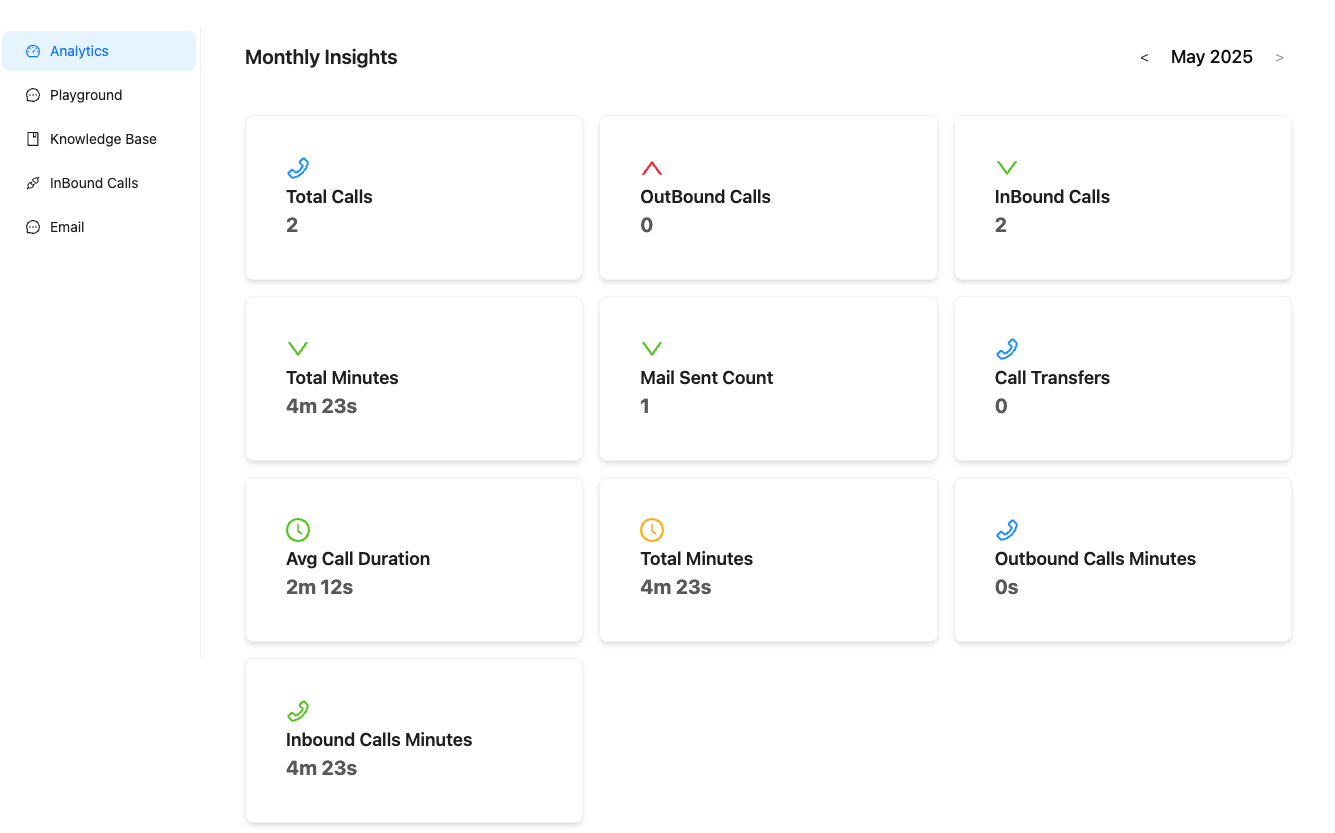Image resolution: width=1335 pixels, height=833 pixels.
Task: Click the InBound Calls microphone icon in sidebar
Action: (31, 182)
